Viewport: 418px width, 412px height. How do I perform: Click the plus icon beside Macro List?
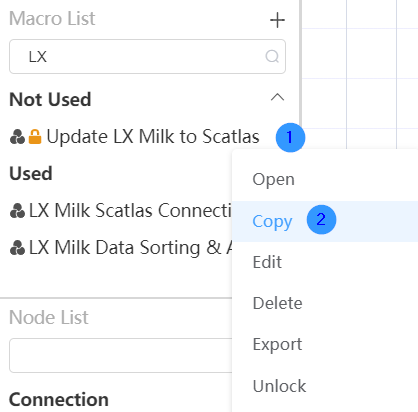click(x=277, y=20)
